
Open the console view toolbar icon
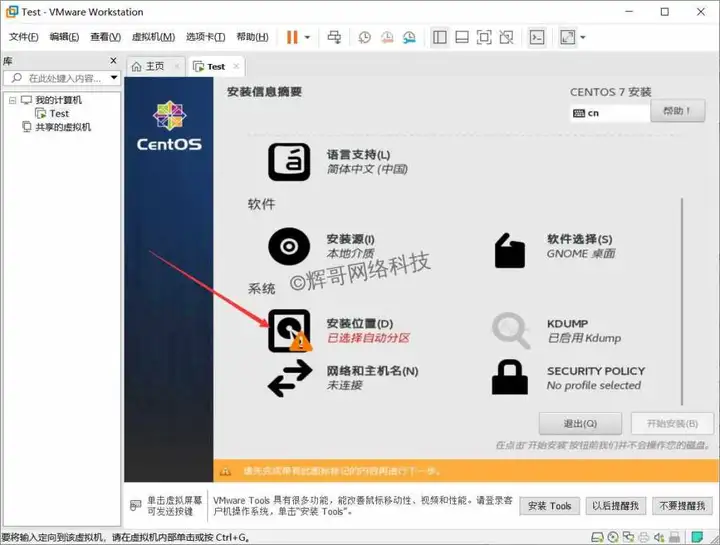(x=537, y=37)
